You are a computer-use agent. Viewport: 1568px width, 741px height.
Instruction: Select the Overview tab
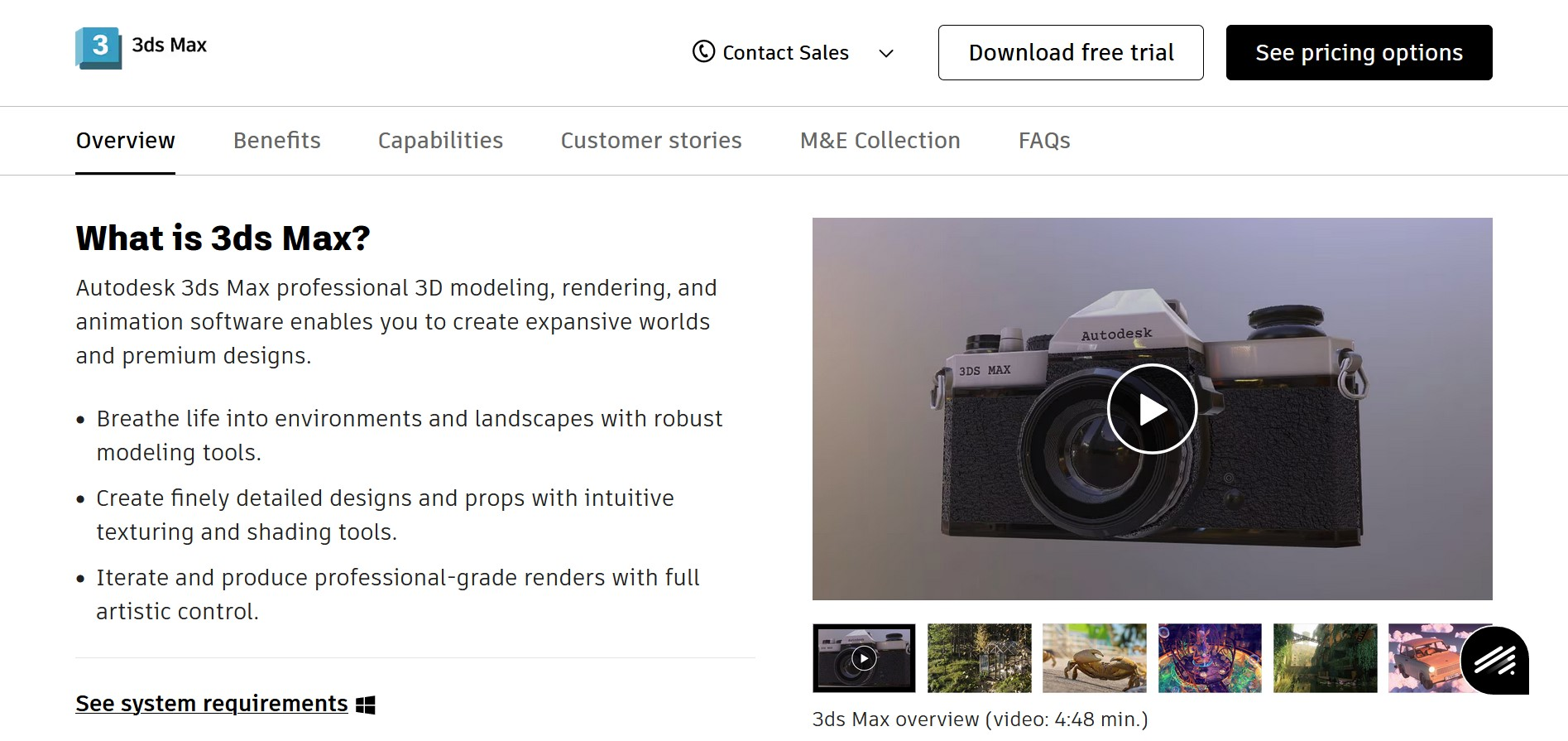pos(125,141)
